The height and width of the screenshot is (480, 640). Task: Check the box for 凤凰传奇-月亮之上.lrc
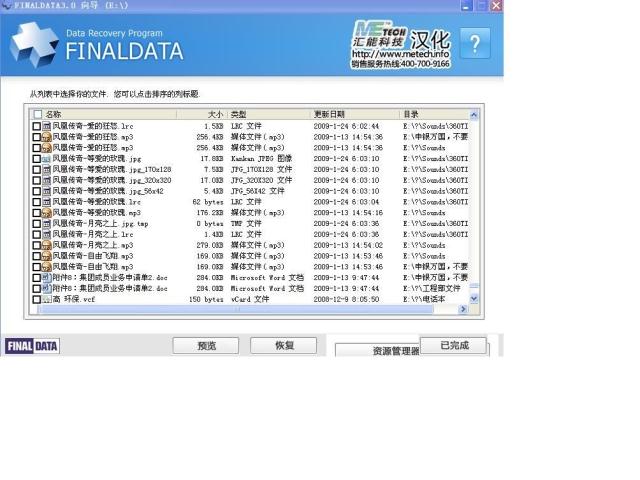point(36,234)
